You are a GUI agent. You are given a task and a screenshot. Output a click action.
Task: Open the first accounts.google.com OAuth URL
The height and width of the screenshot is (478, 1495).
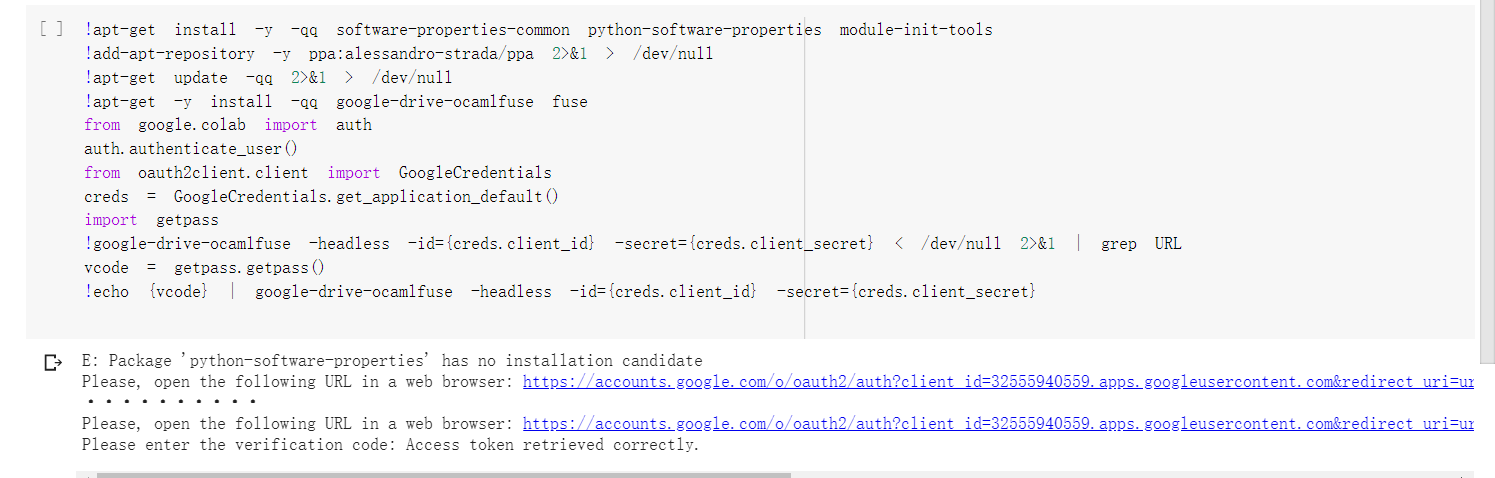coord(997,381)
